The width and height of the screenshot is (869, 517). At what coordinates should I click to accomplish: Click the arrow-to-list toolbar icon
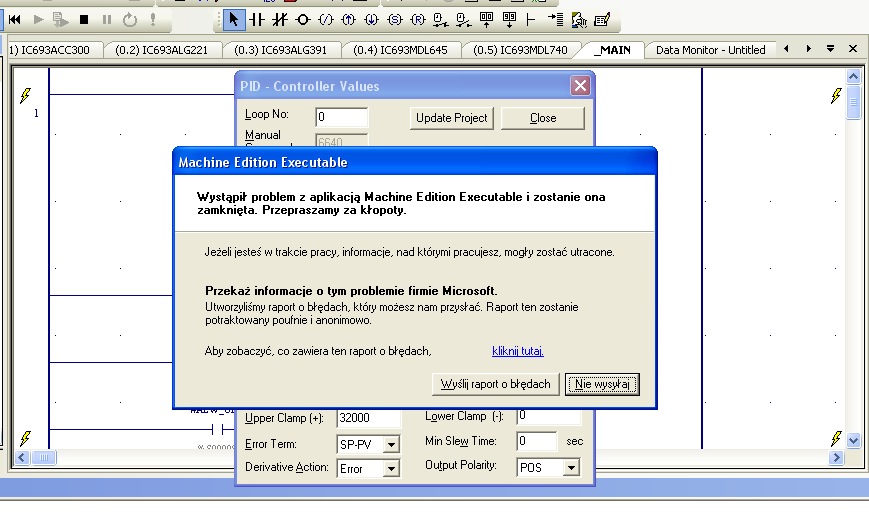pos(555,20)
